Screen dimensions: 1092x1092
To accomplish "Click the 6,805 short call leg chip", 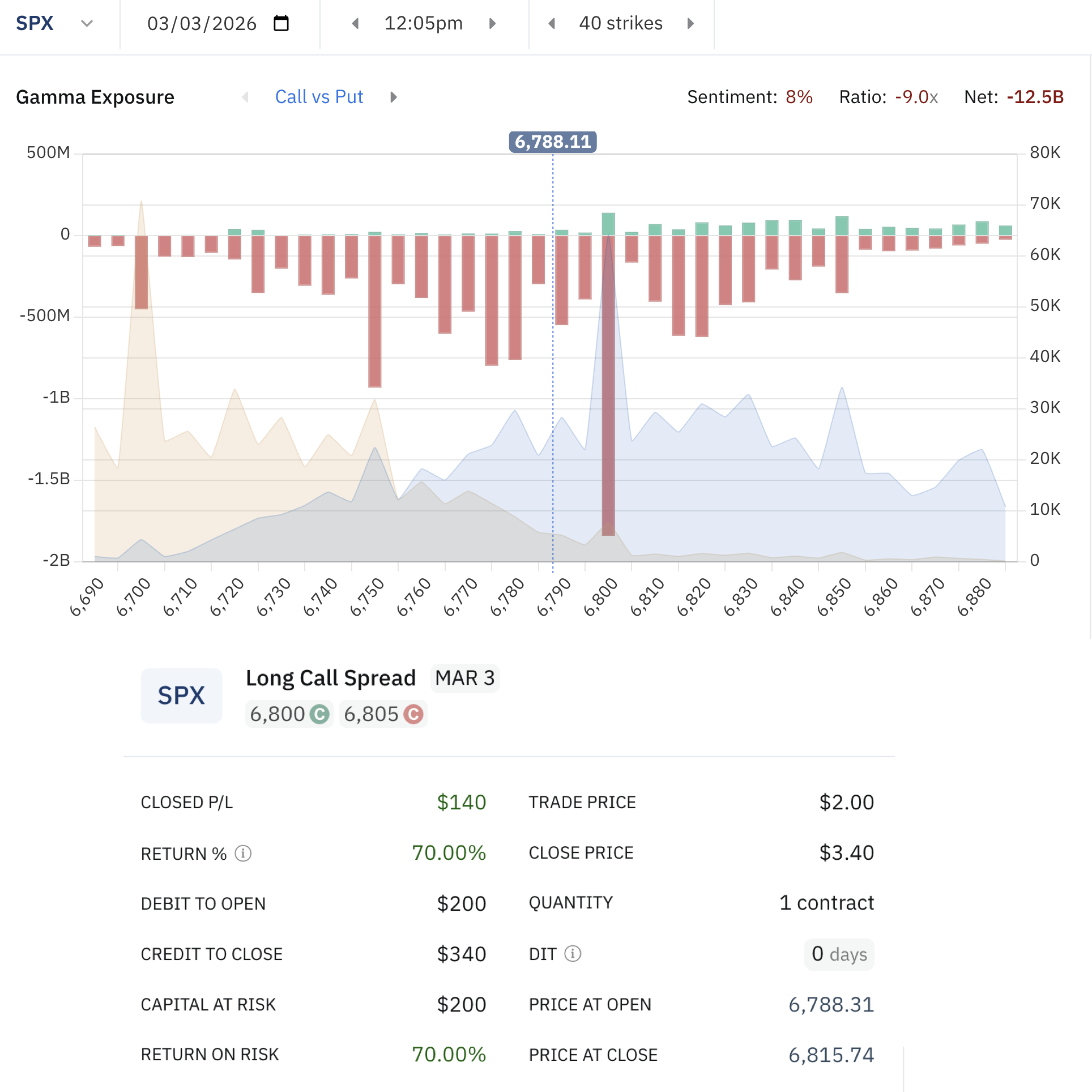I will (x=383, y=714).
